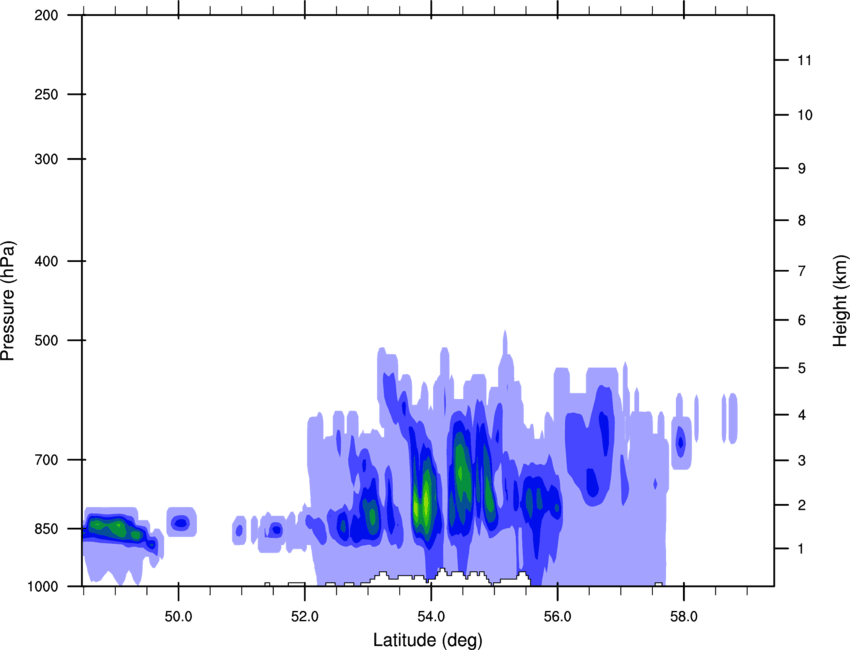Screen dimensions: 850x650
Task: Click the Pressure (hPa) axis title
Action: coord(8,301)
